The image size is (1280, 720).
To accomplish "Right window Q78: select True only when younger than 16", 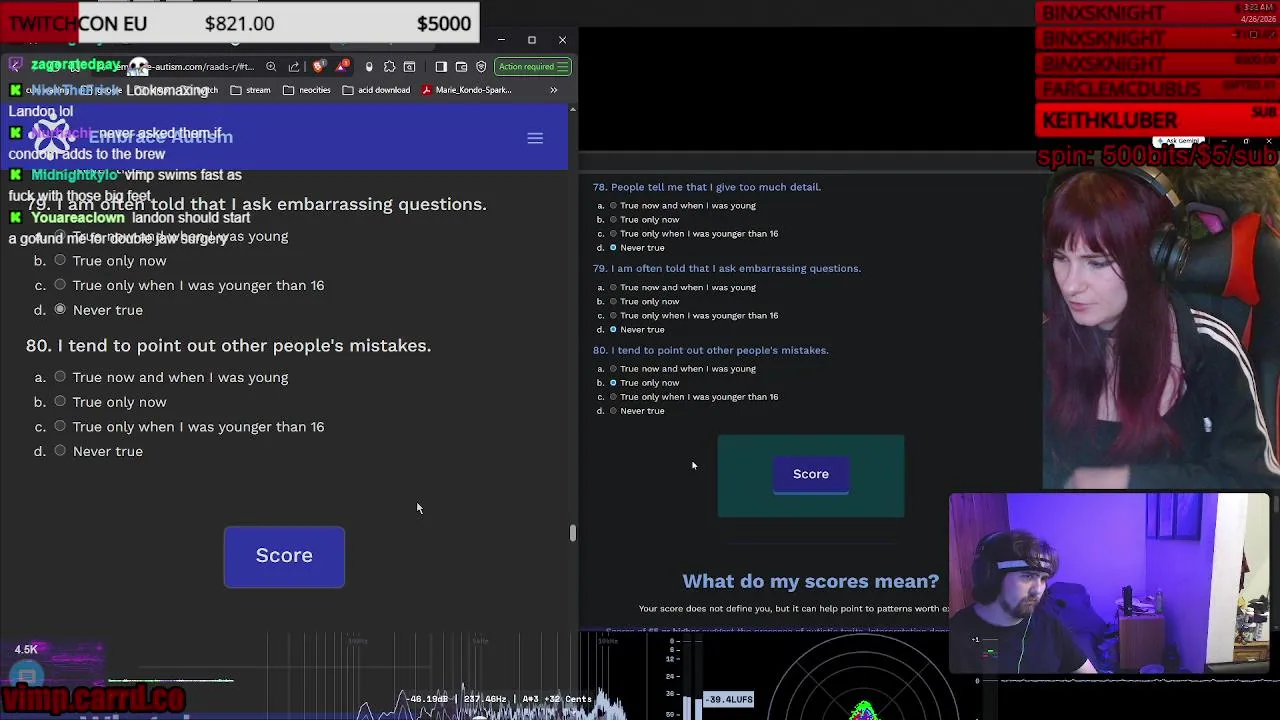I will pos(613,234).
